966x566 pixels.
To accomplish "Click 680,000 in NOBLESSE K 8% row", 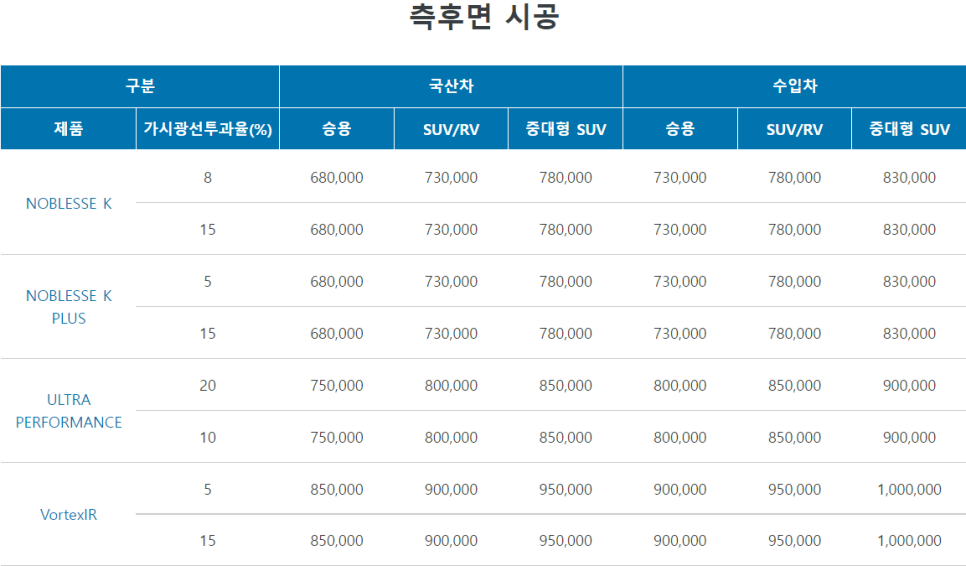I will pyautogui.click(x=337, y=178).
